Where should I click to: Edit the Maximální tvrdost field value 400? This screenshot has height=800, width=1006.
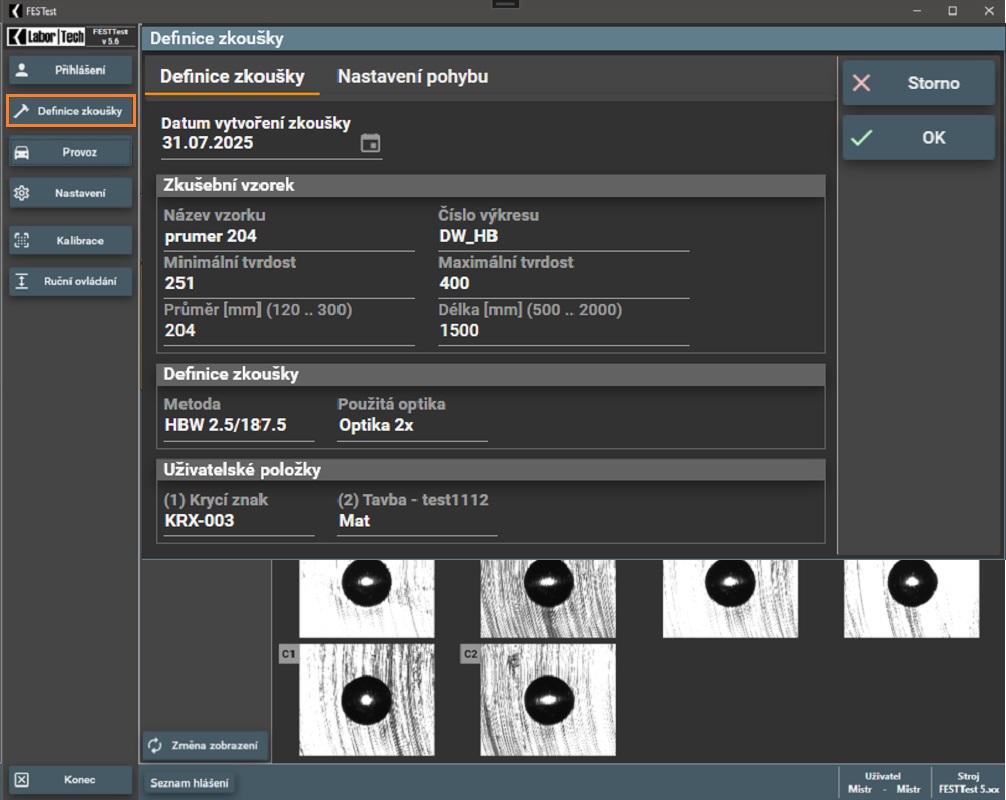[x=562, y=284]
